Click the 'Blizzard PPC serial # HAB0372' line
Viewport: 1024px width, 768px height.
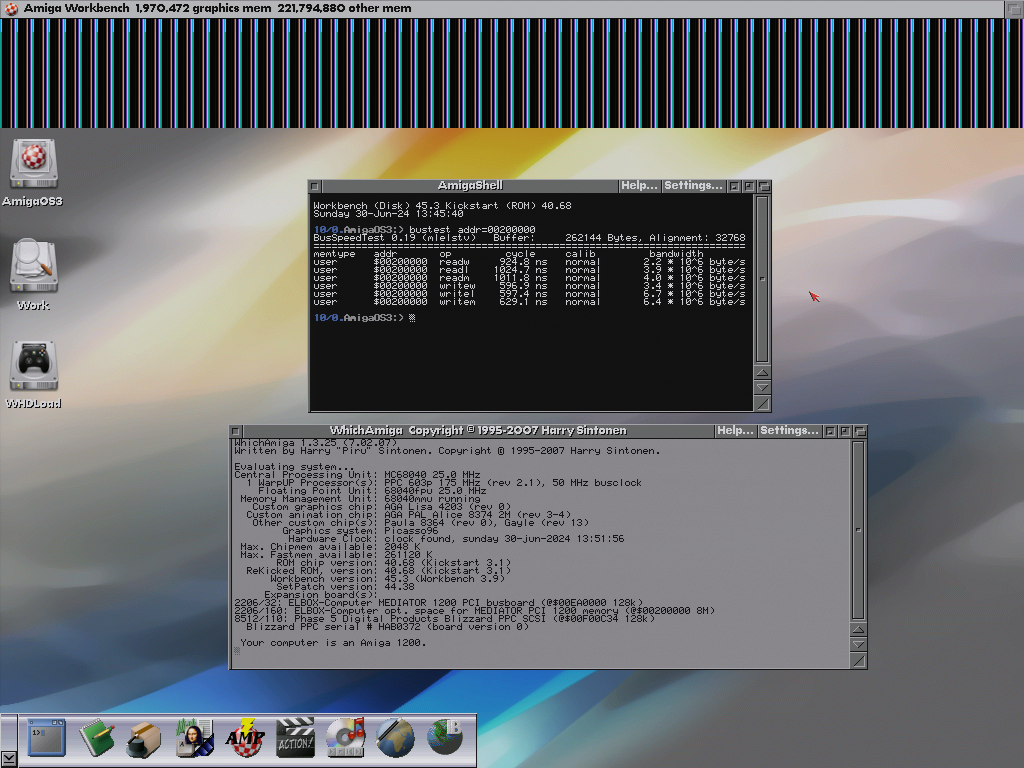[387, 627]
